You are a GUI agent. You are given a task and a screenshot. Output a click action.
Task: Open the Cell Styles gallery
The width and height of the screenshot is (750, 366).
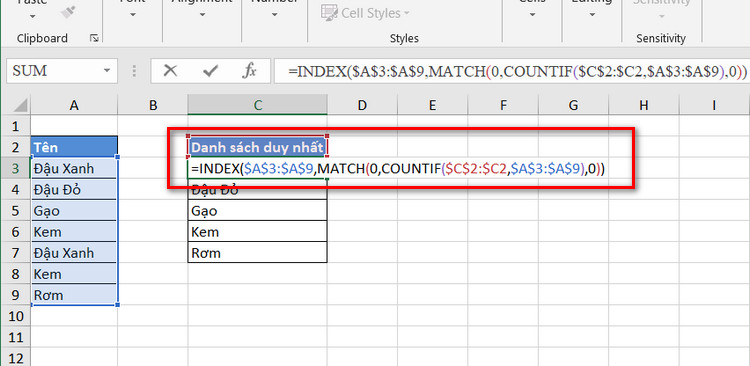pyautogui.click(x=365, y=12)
